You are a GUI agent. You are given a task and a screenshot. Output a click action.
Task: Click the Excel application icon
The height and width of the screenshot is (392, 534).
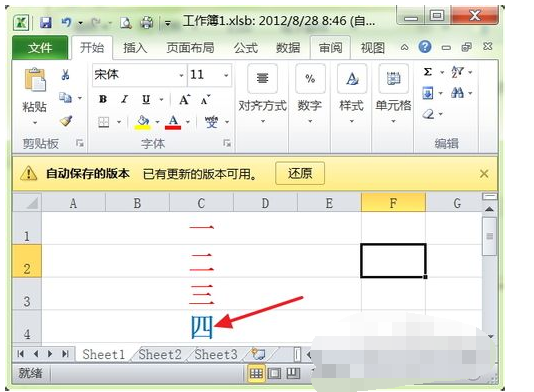(21, 23)
